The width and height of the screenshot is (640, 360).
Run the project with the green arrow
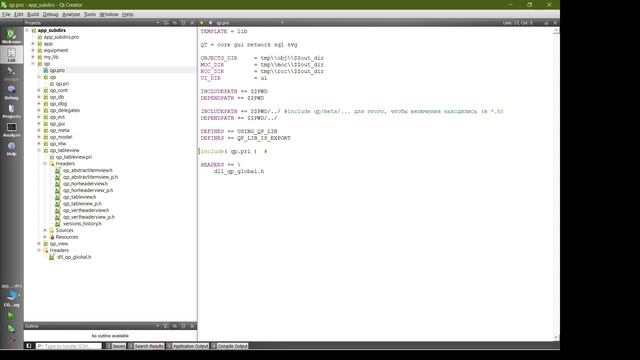11,316
